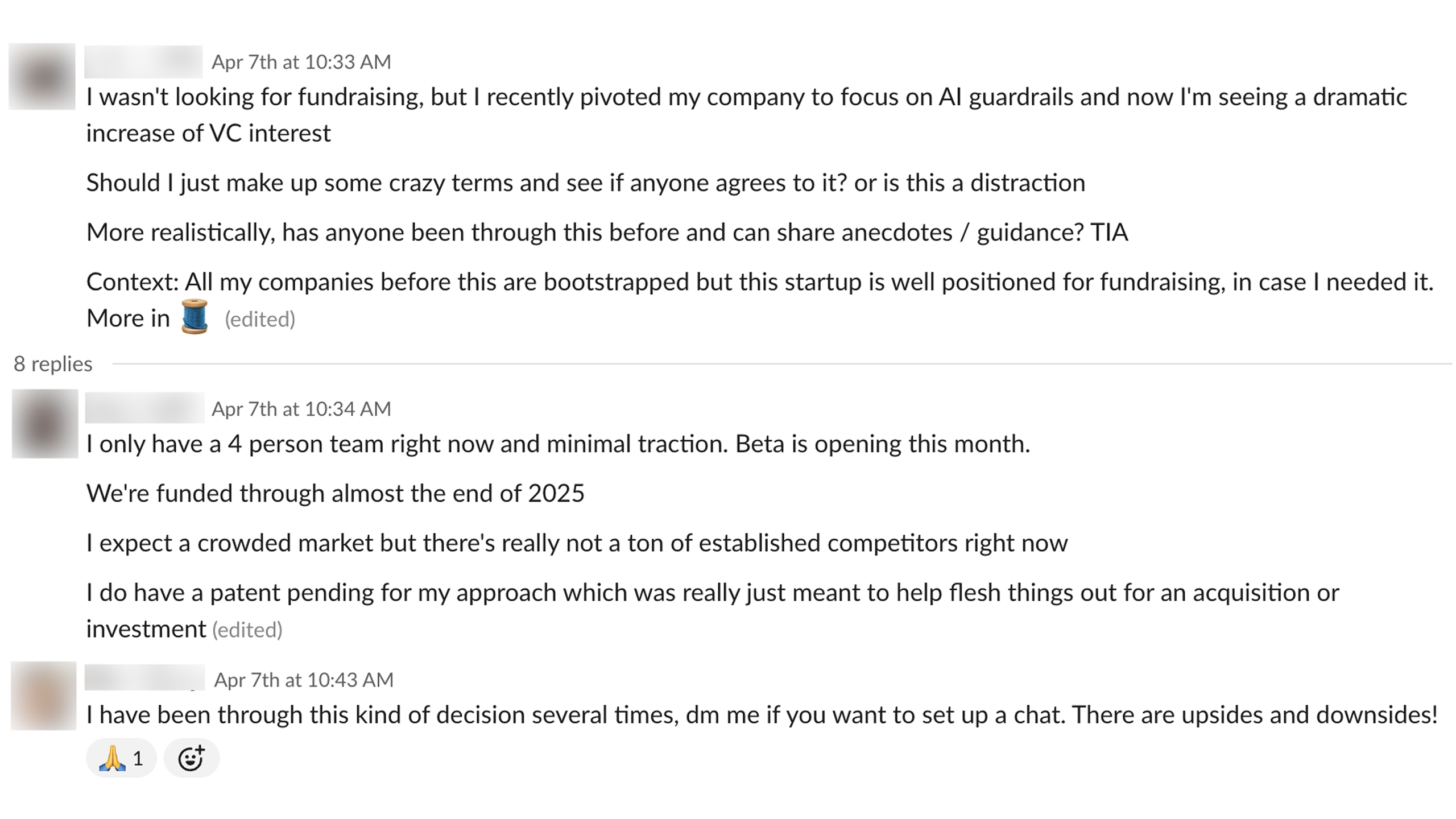Screen dimensions: 1456x819
Task: View profile picture of 10:43 AM replier
Action: click(x=44, y=696)
